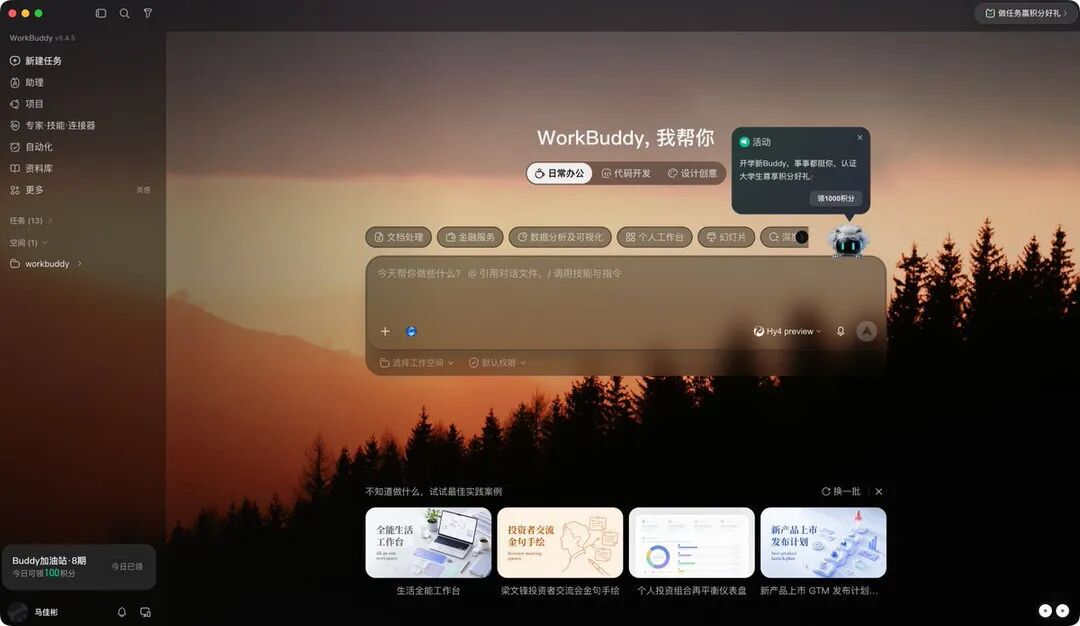The width and height of the screenshot is (1080, 626).
Task: Switch to the 设计创意 tab
Action: coord(692,174)
